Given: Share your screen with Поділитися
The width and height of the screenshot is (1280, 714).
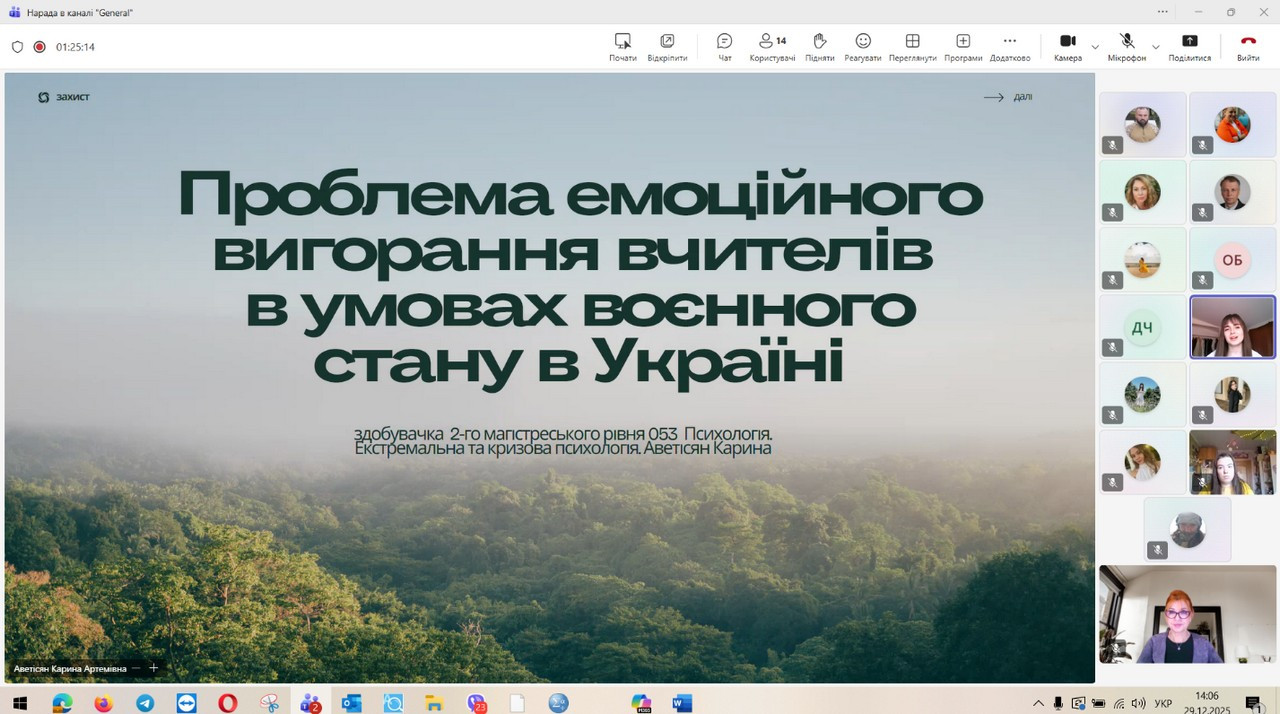Looking at the screenshot, I should click(x=1189, y=46).
